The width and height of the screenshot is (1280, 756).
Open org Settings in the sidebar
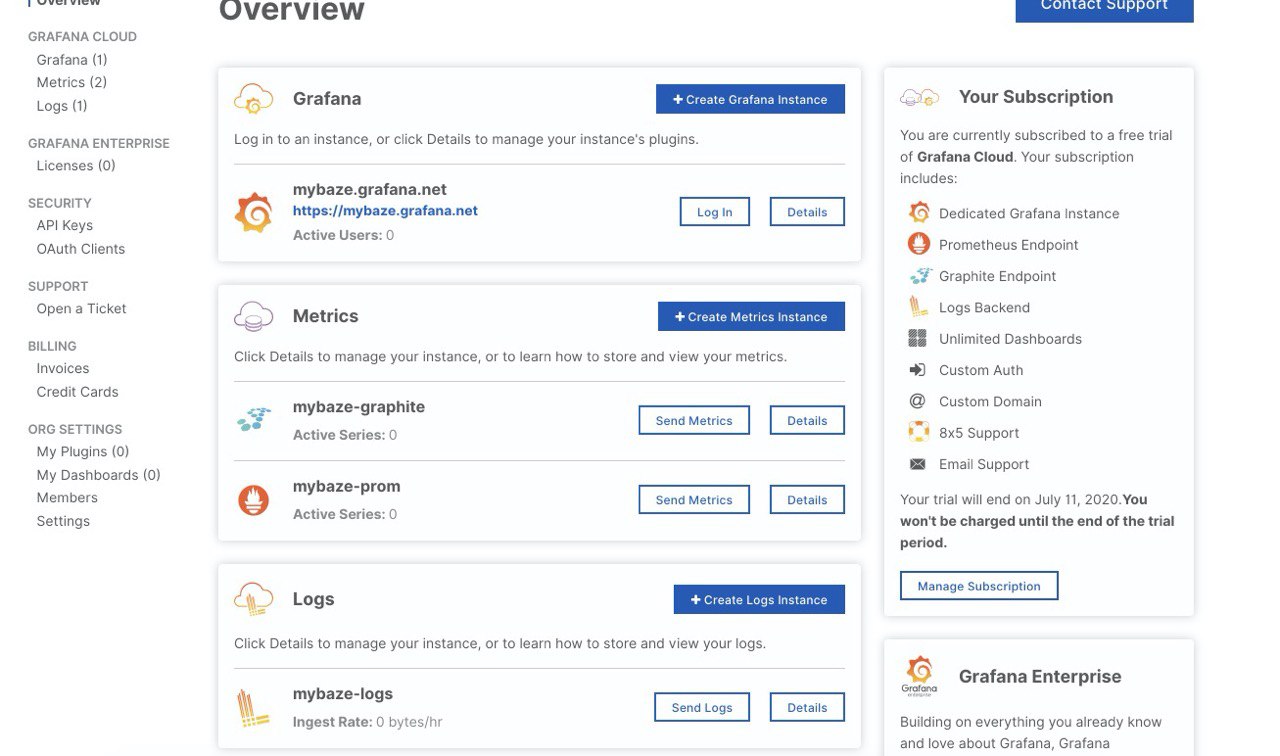click(63, 521)
